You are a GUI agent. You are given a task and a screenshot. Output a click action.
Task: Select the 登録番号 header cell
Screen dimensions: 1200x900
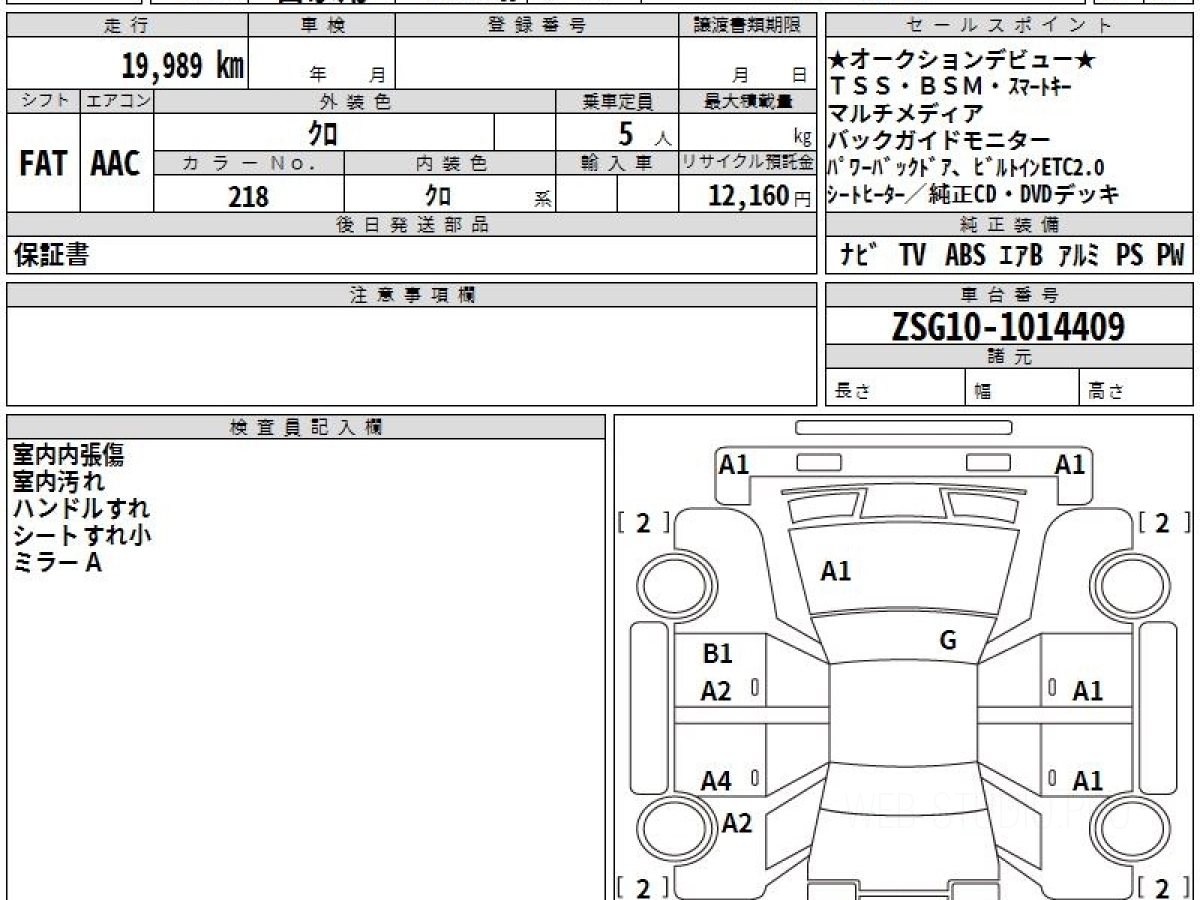(x=537, y=26)
